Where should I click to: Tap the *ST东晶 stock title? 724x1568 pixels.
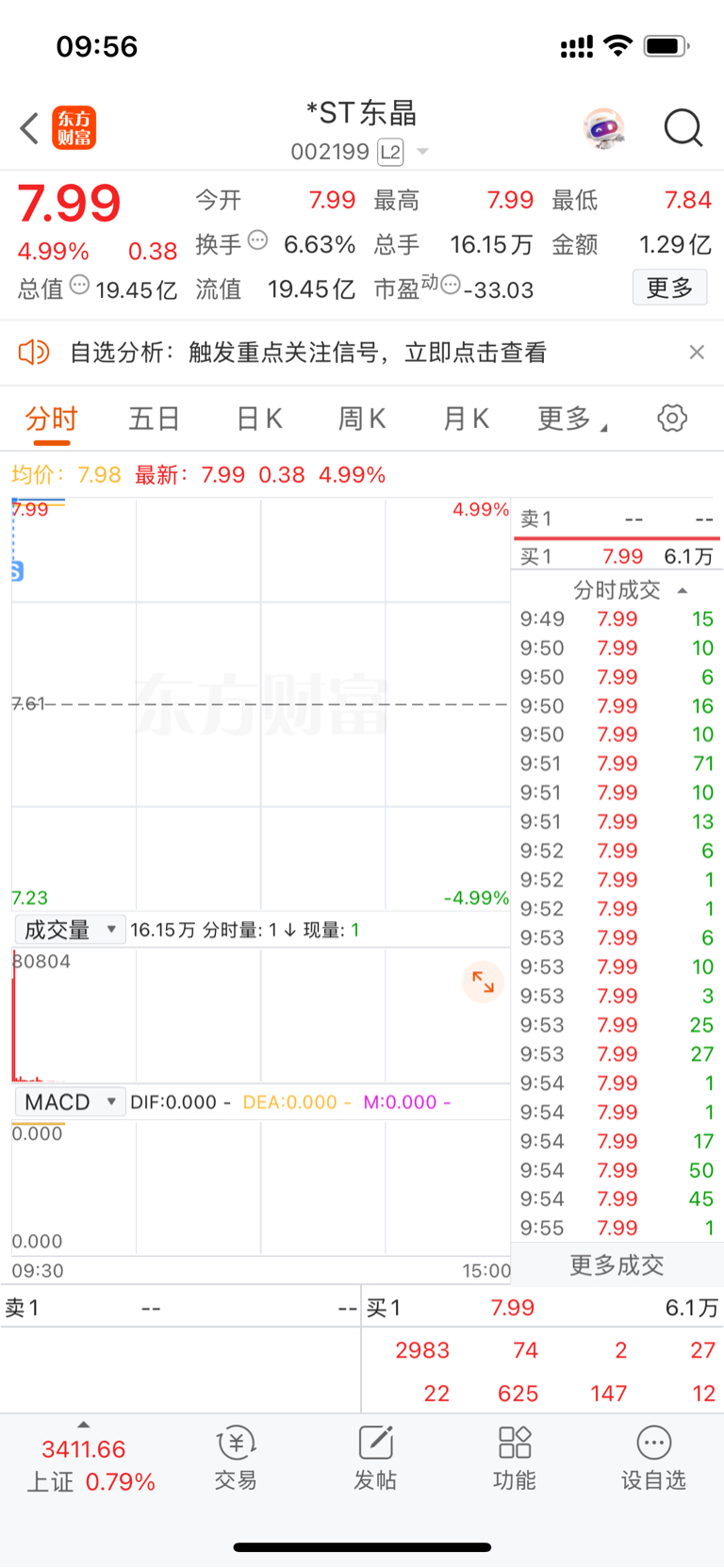(362, 114)
